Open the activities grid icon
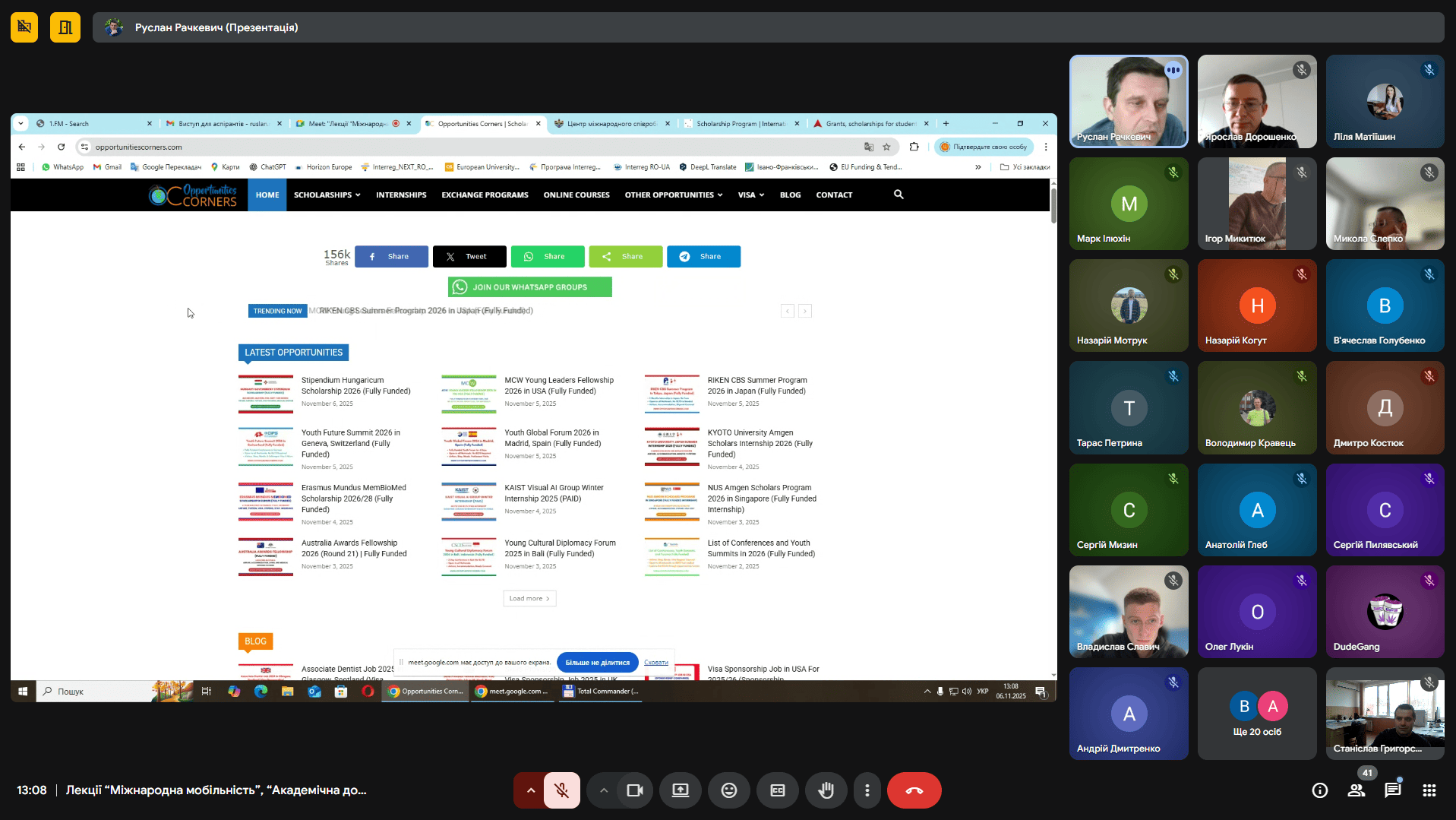This screenshot has height=820, width=1456. click(x=1429, y=790)
